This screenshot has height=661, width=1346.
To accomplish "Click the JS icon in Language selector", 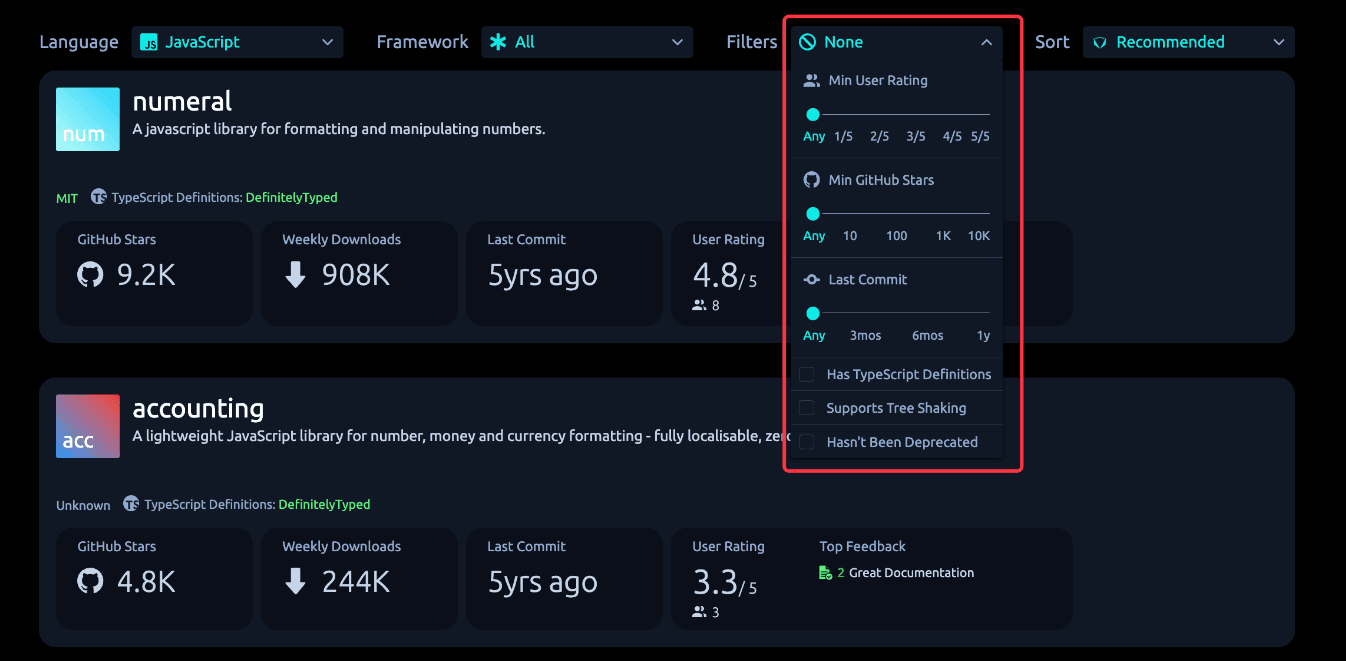I will 149,42.
